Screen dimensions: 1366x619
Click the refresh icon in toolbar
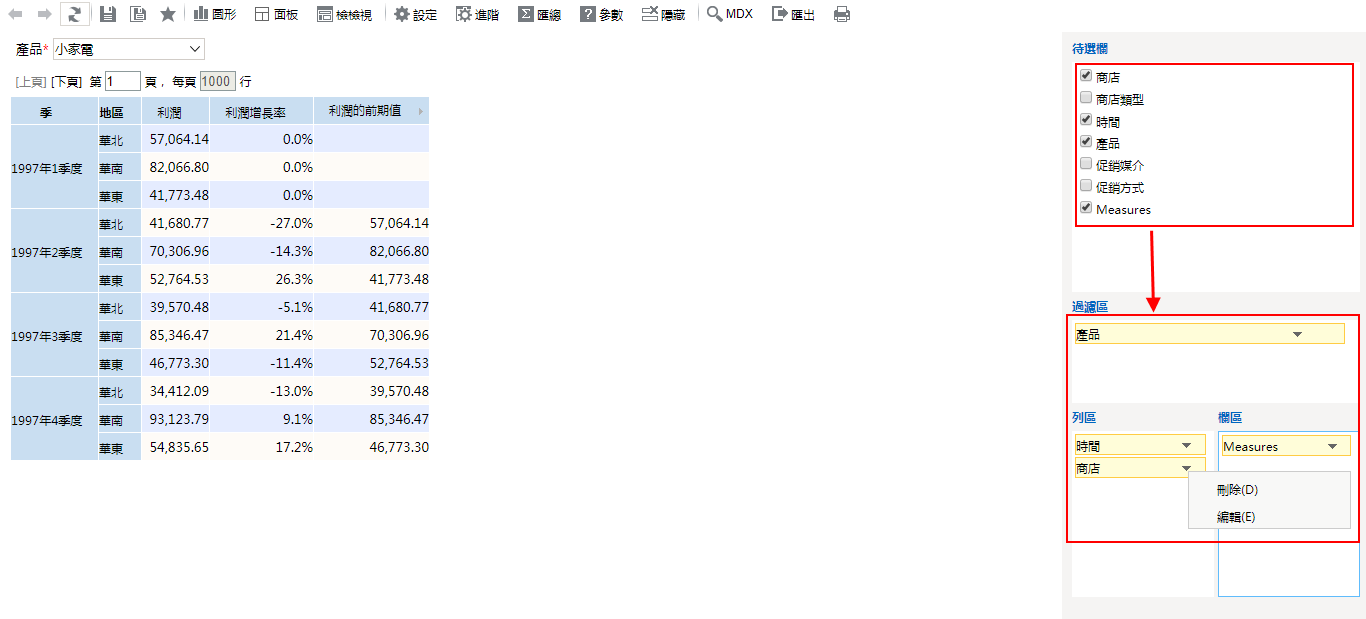point(74,14)
